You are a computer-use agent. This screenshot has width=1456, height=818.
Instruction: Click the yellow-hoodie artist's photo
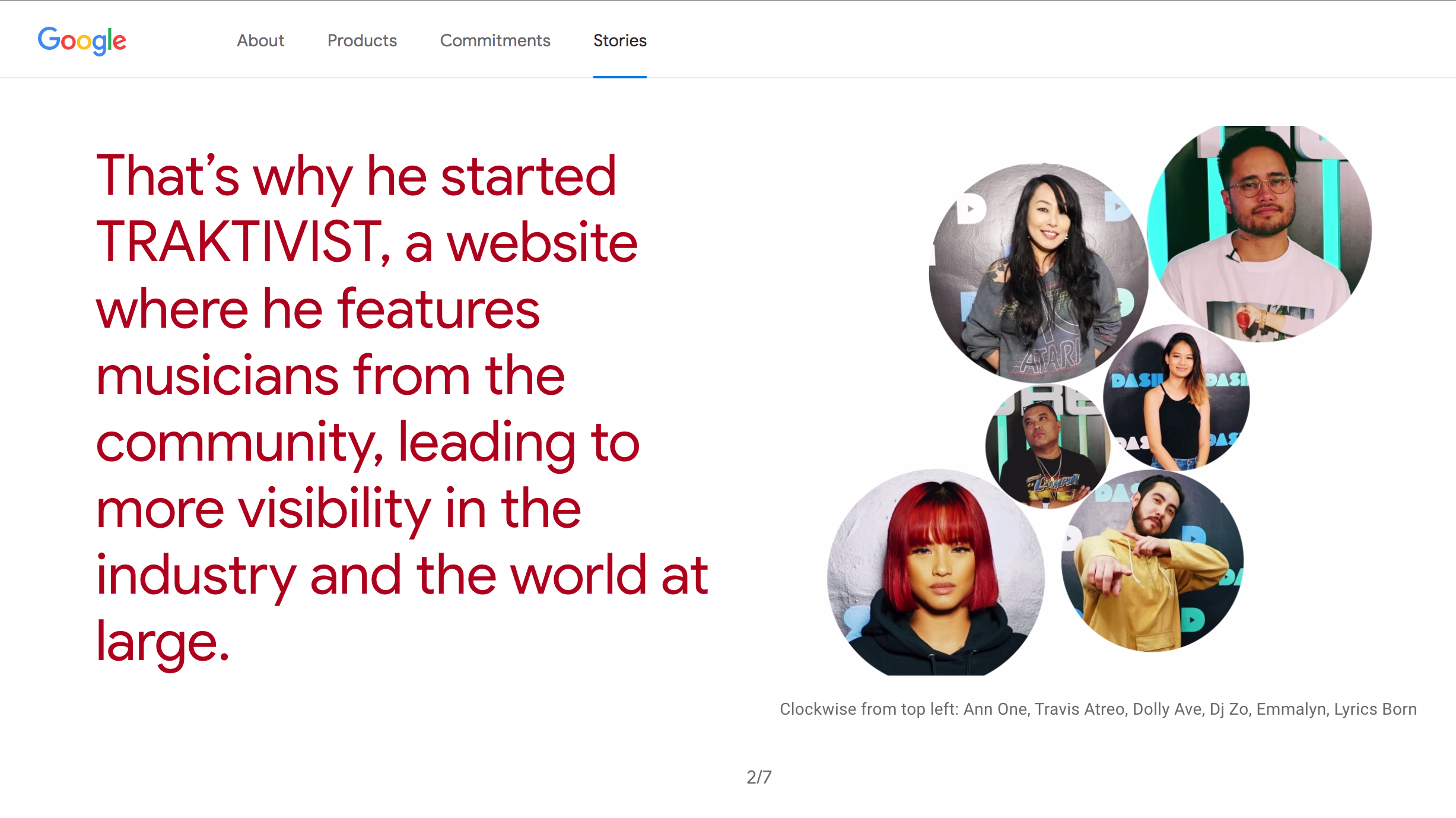point(1152,560)
